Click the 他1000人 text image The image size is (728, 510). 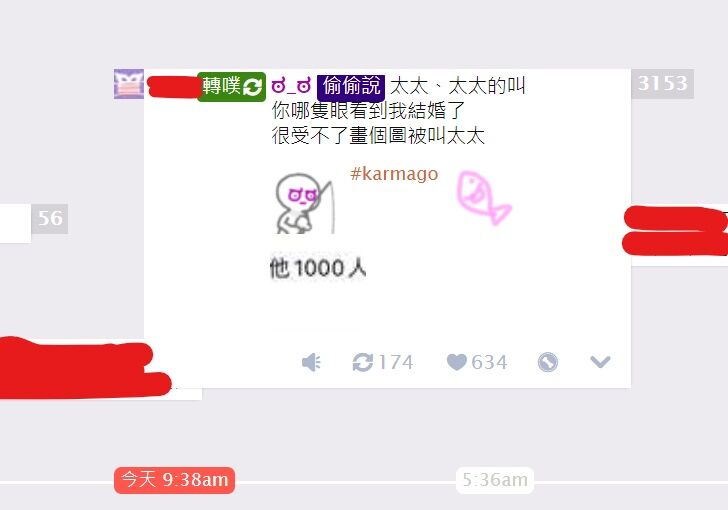pos(318,268)
